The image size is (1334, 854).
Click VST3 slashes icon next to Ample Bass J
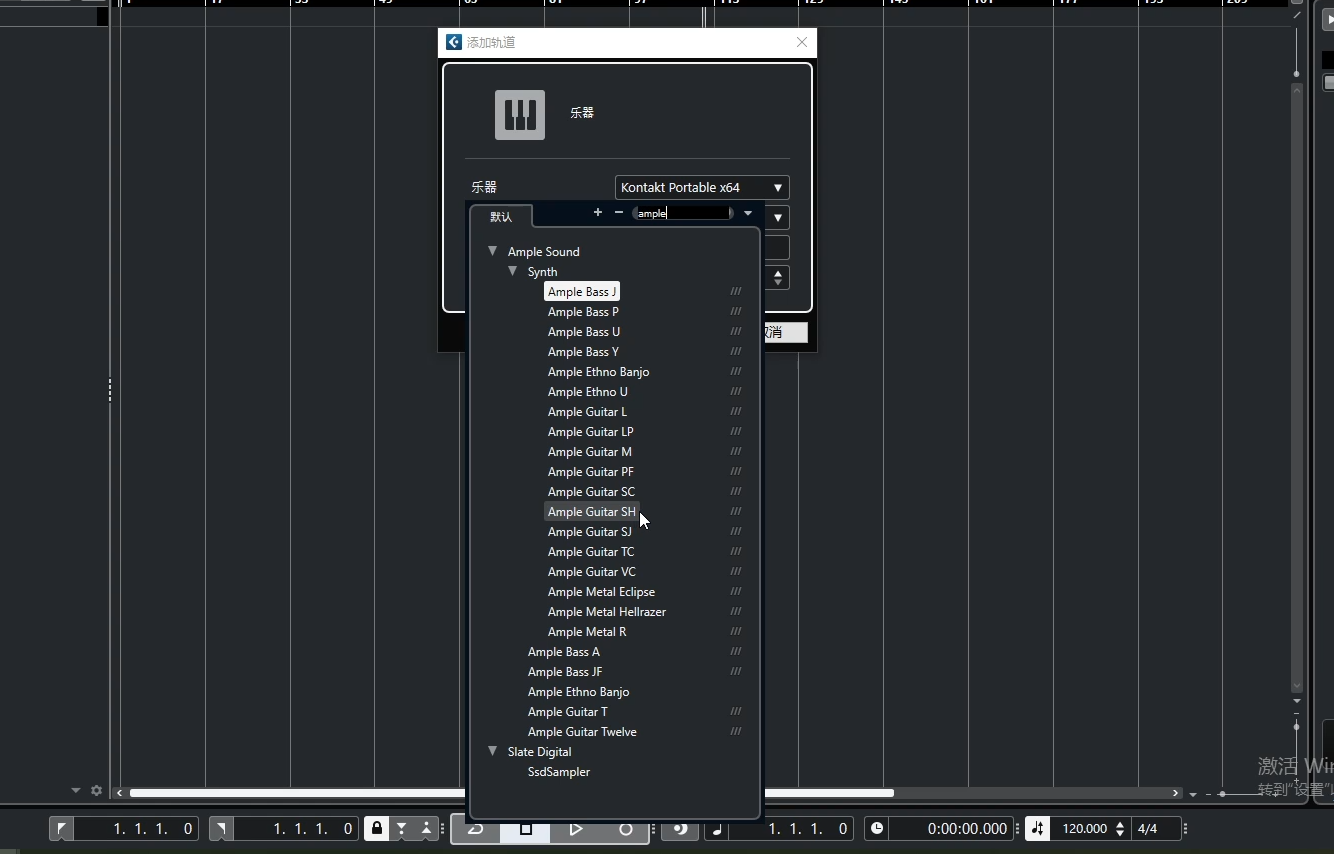click(x=736, y=291)
